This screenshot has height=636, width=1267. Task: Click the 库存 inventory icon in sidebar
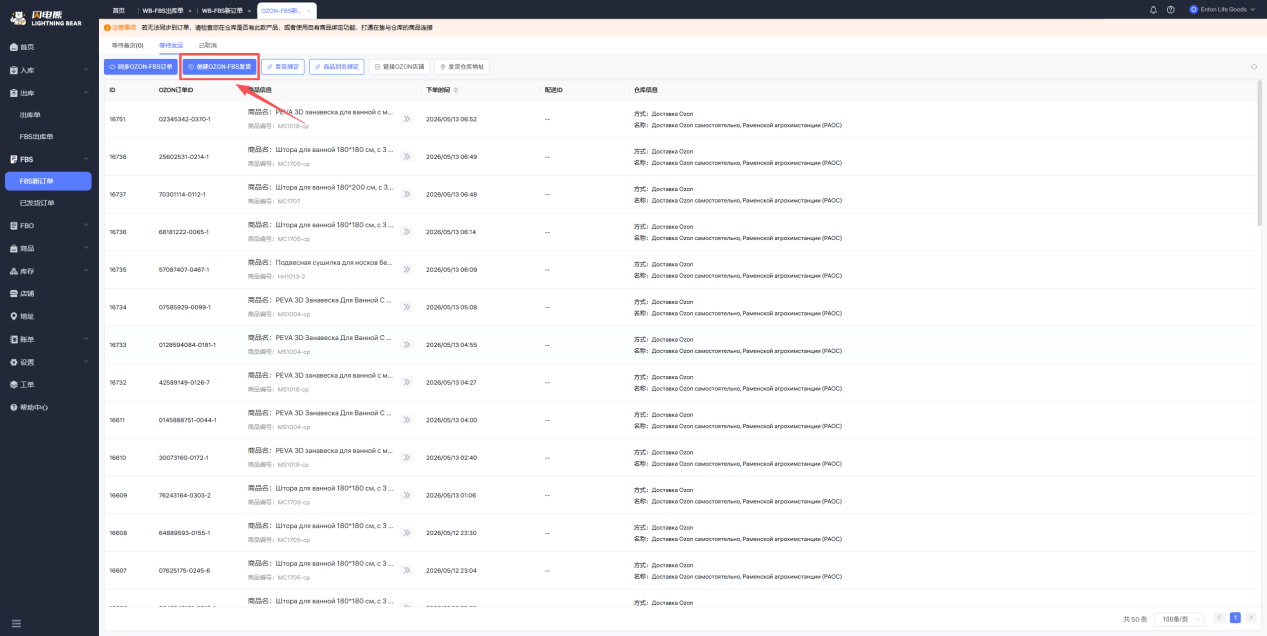tap(14, 271)
